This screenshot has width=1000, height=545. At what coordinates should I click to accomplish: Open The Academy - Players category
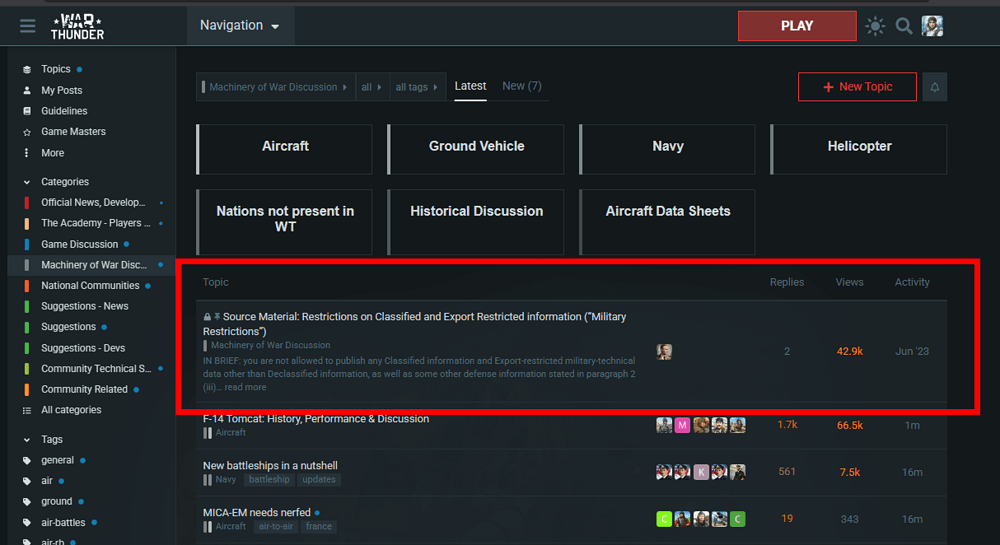[96, 223]
